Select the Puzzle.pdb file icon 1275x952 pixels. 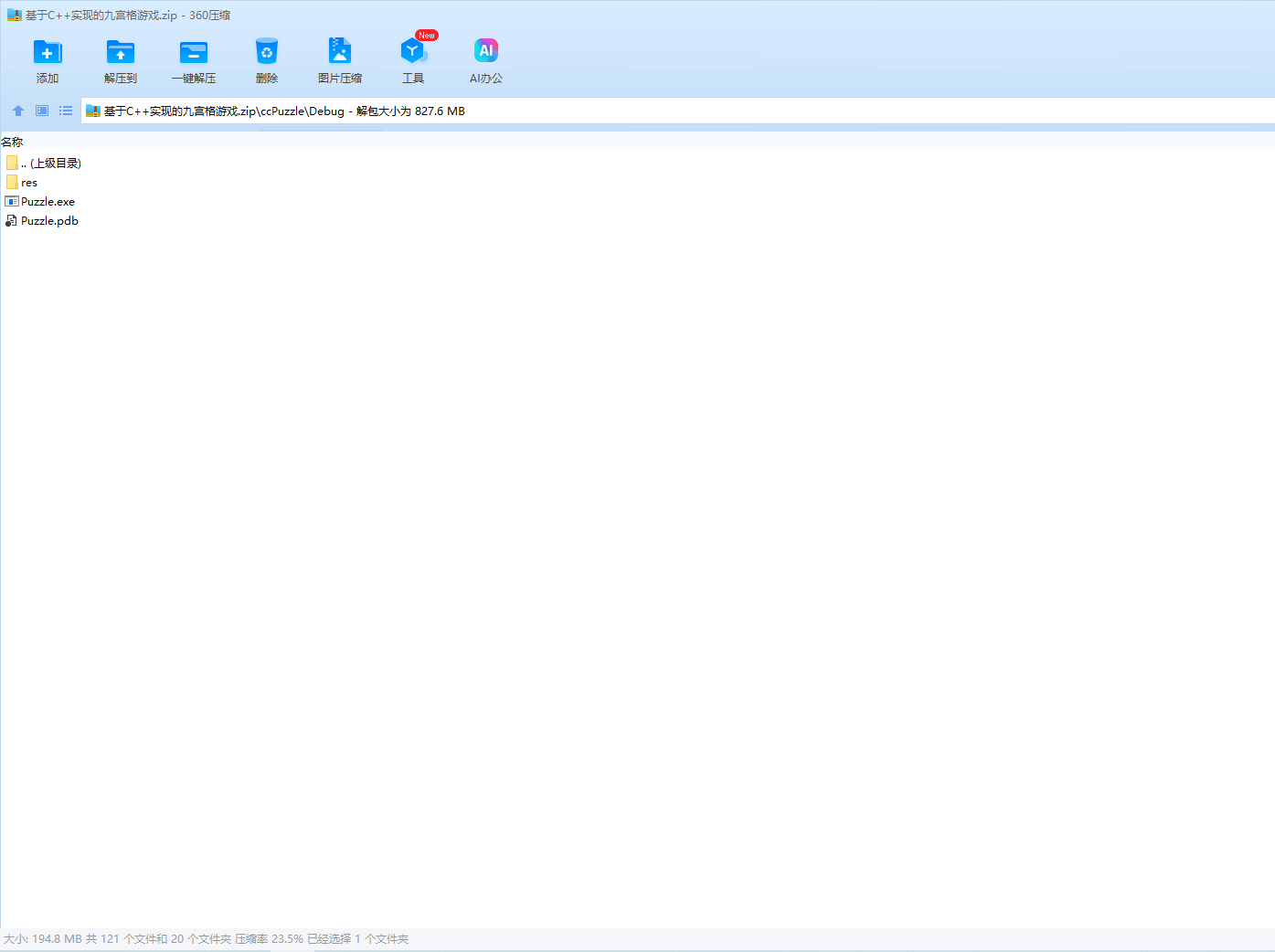[x=12, y=221]
